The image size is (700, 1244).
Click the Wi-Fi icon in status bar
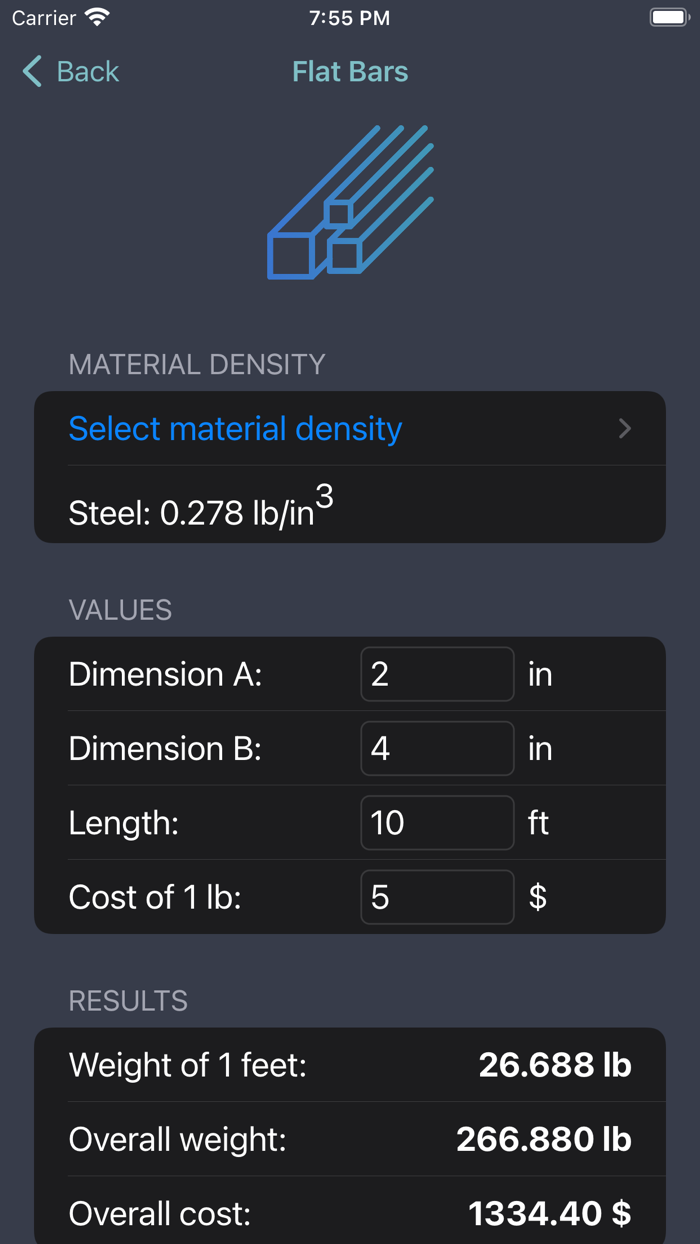[95, 17]
